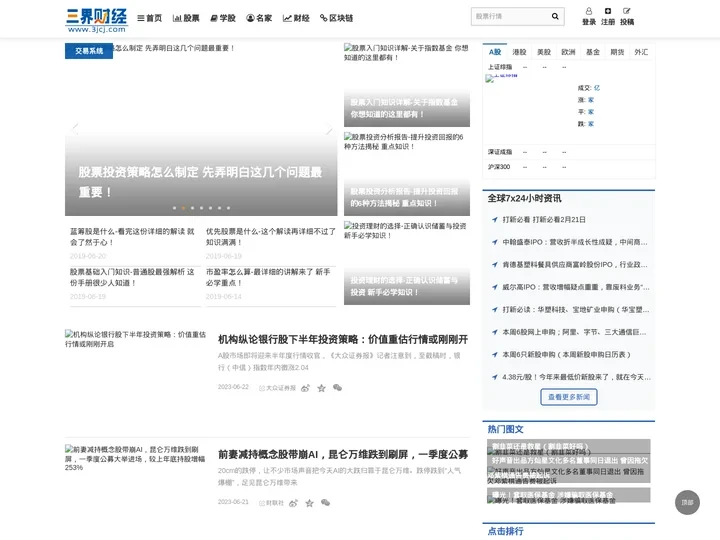This screenshot has height=540, width=720.
Task: Open the 区块链 blockchain menu
Action: [x=337, y=18]
